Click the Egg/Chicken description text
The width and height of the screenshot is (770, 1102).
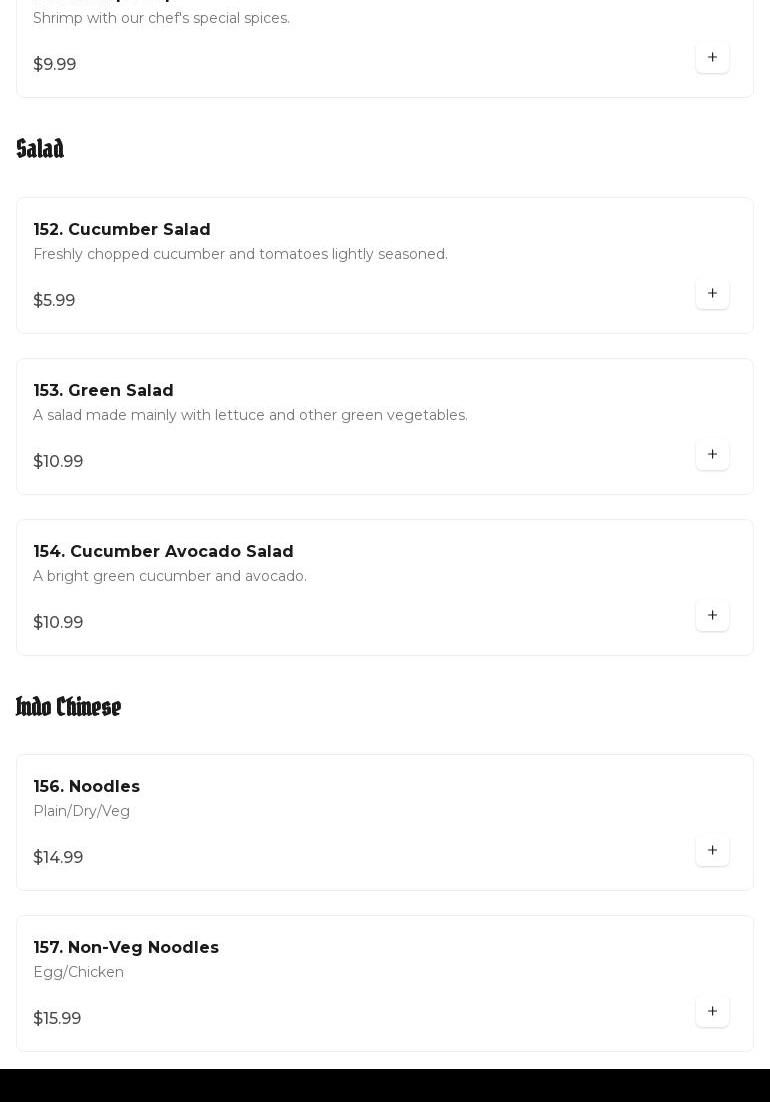click(78, 973)
